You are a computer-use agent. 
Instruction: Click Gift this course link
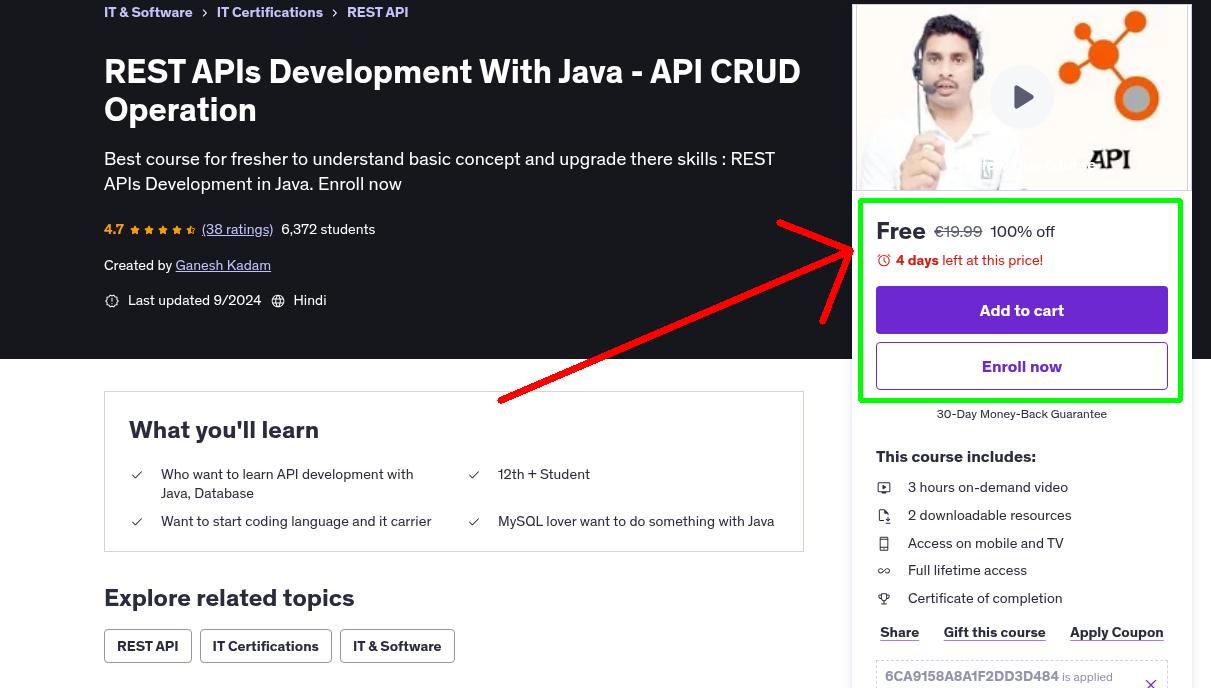tap(994, 632)
